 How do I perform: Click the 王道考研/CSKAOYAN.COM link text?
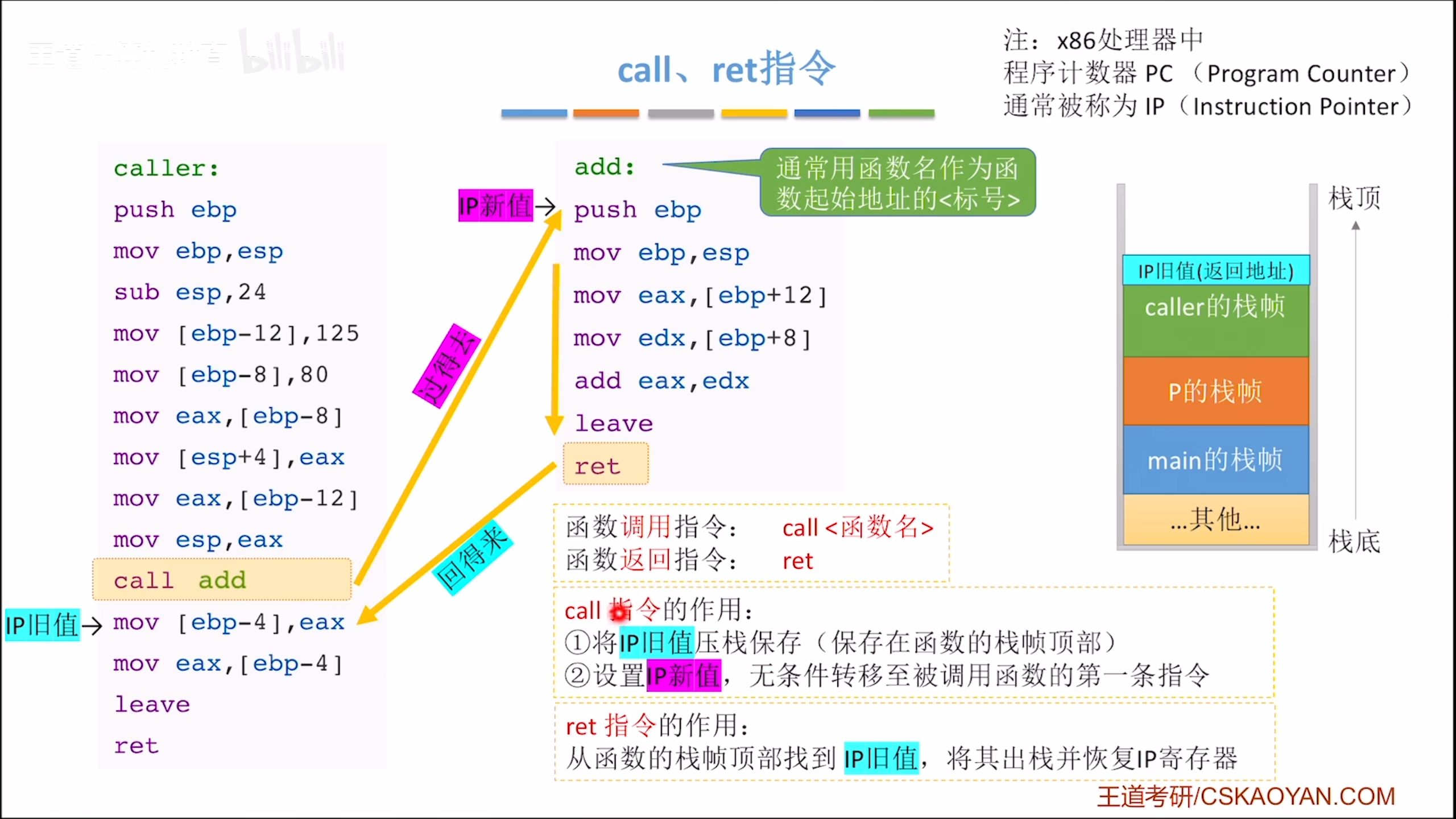click(x=1246, y=796)
